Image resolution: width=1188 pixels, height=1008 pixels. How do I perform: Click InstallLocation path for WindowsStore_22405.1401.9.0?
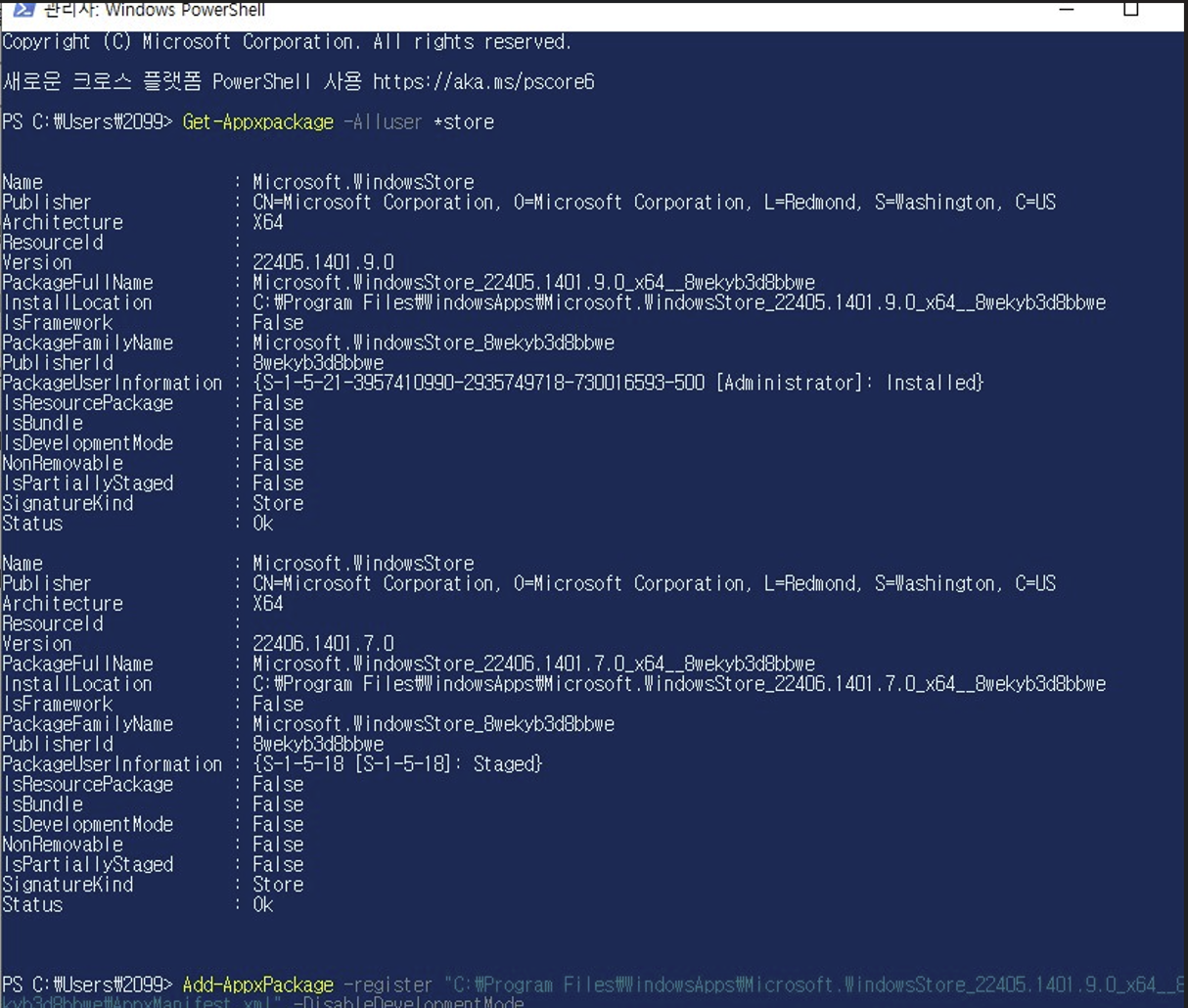click(679, 302)
